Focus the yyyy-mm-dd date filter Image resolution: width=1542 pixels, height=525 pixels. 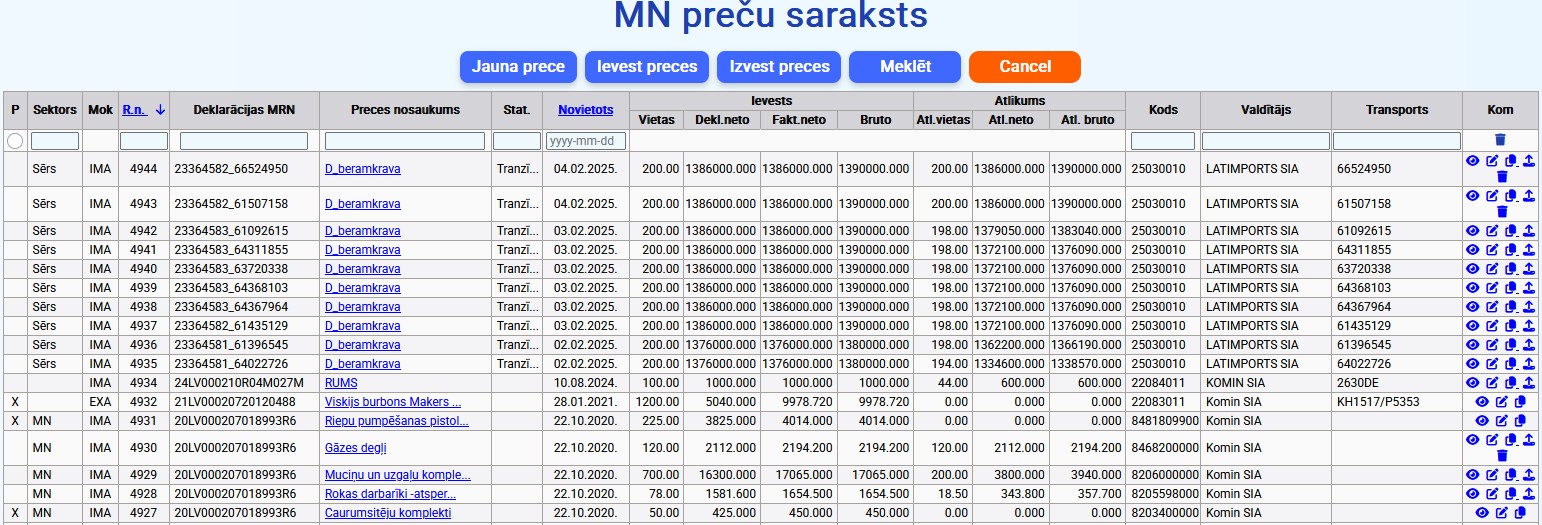tap(586, 141)
